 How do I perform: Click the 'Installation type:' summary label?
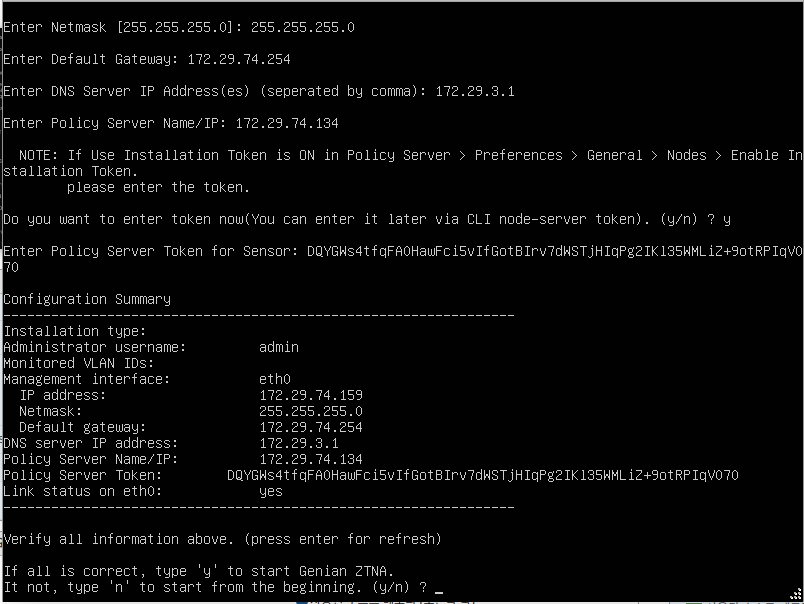(x=75, y=331)
